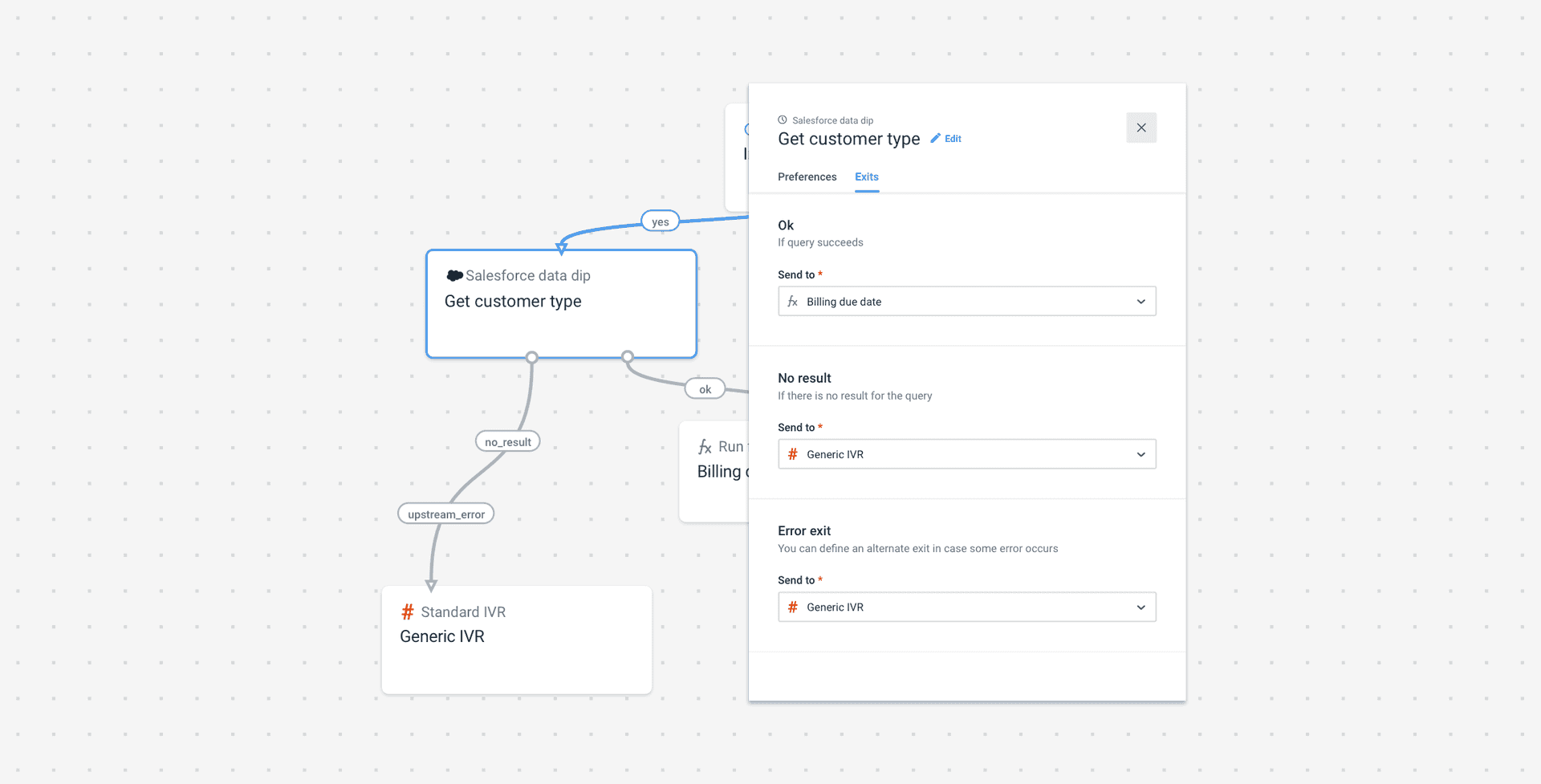The image size is (1541, 784).
Task: Click the 'upstream_error' exit label
Action: coord(445,513)
